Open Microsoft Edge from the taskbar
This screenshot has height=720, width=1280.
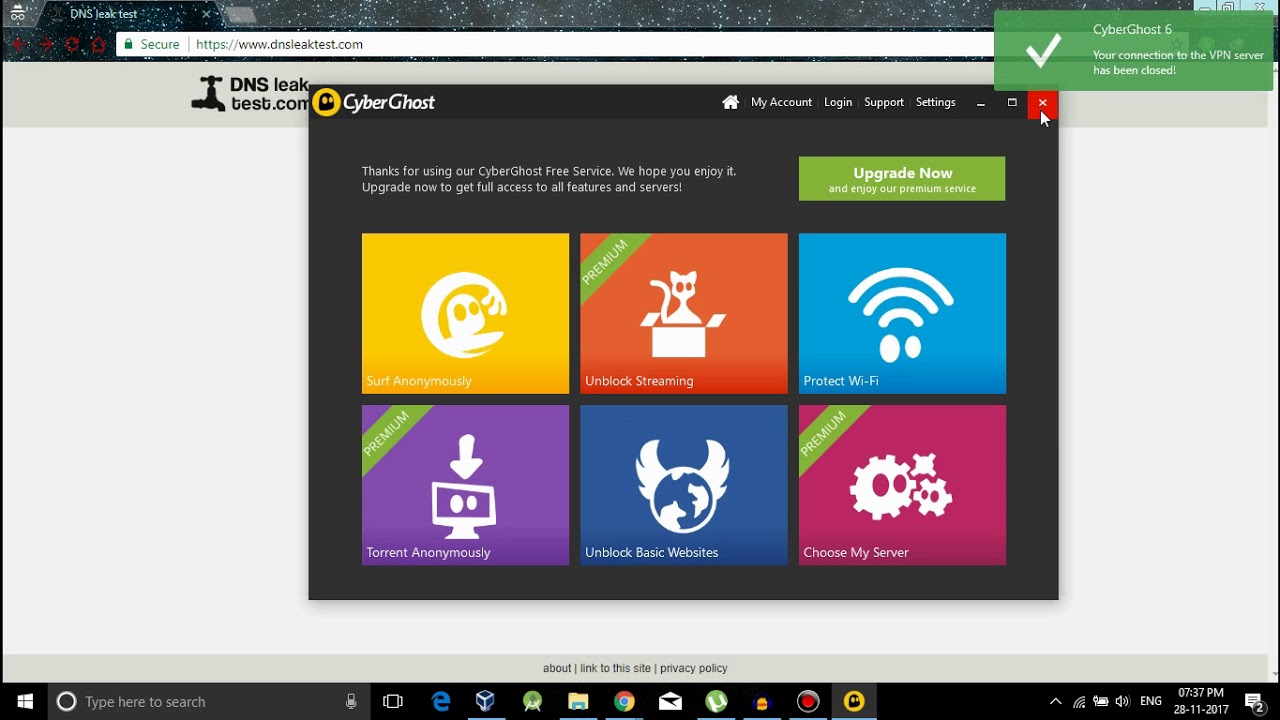441,702
